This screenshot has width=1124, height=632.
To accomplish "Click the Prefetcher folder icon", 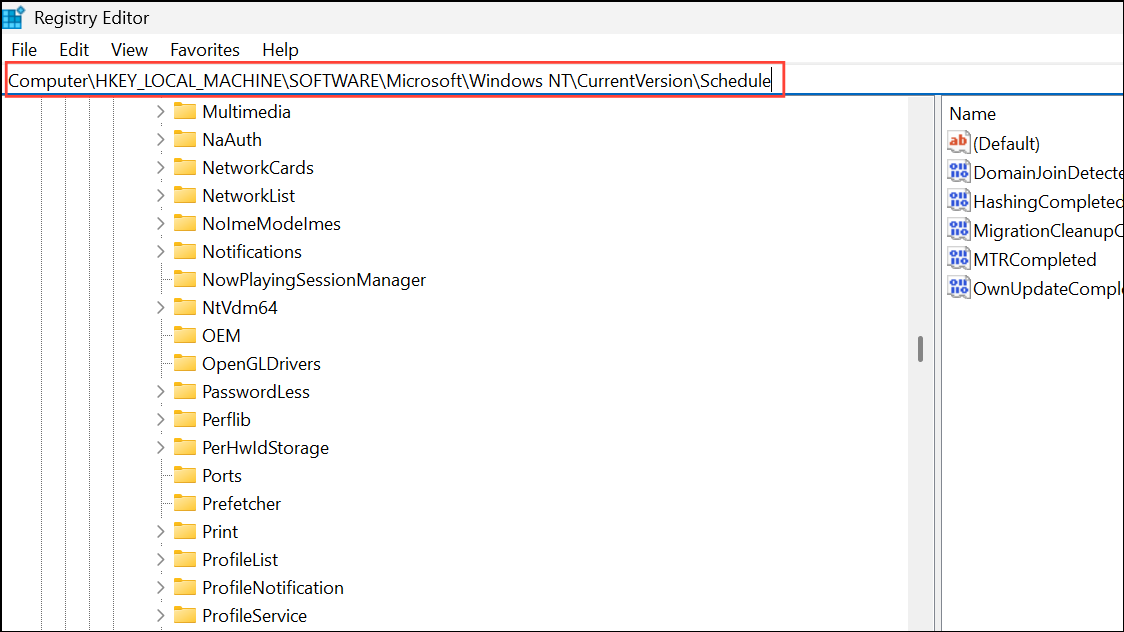I will point(185,503).
